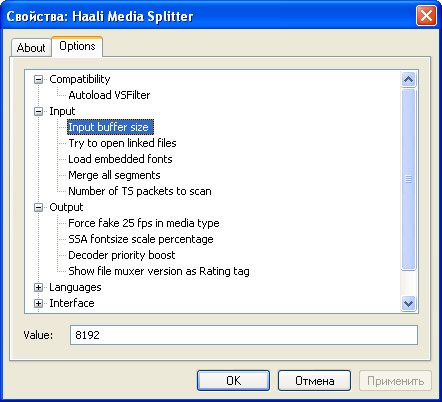Image resolution: width=442 pixels, height=402 pixels.
Task: Click the Отмена cancel button
Action: coord(314,380)
